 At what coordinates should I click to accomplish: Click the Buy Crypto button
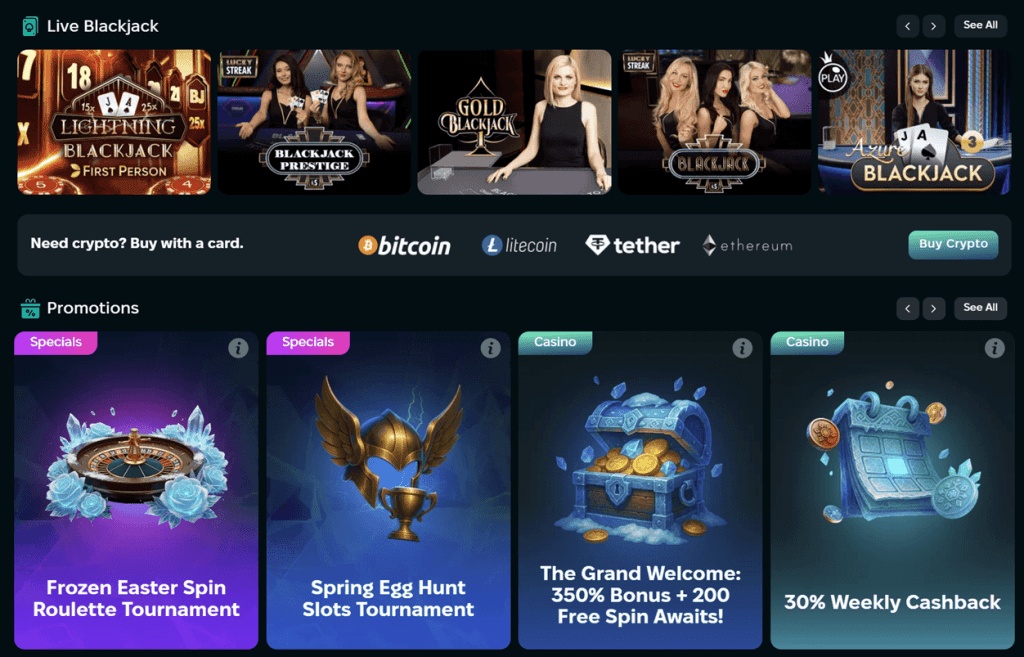(x=953, y=244)
